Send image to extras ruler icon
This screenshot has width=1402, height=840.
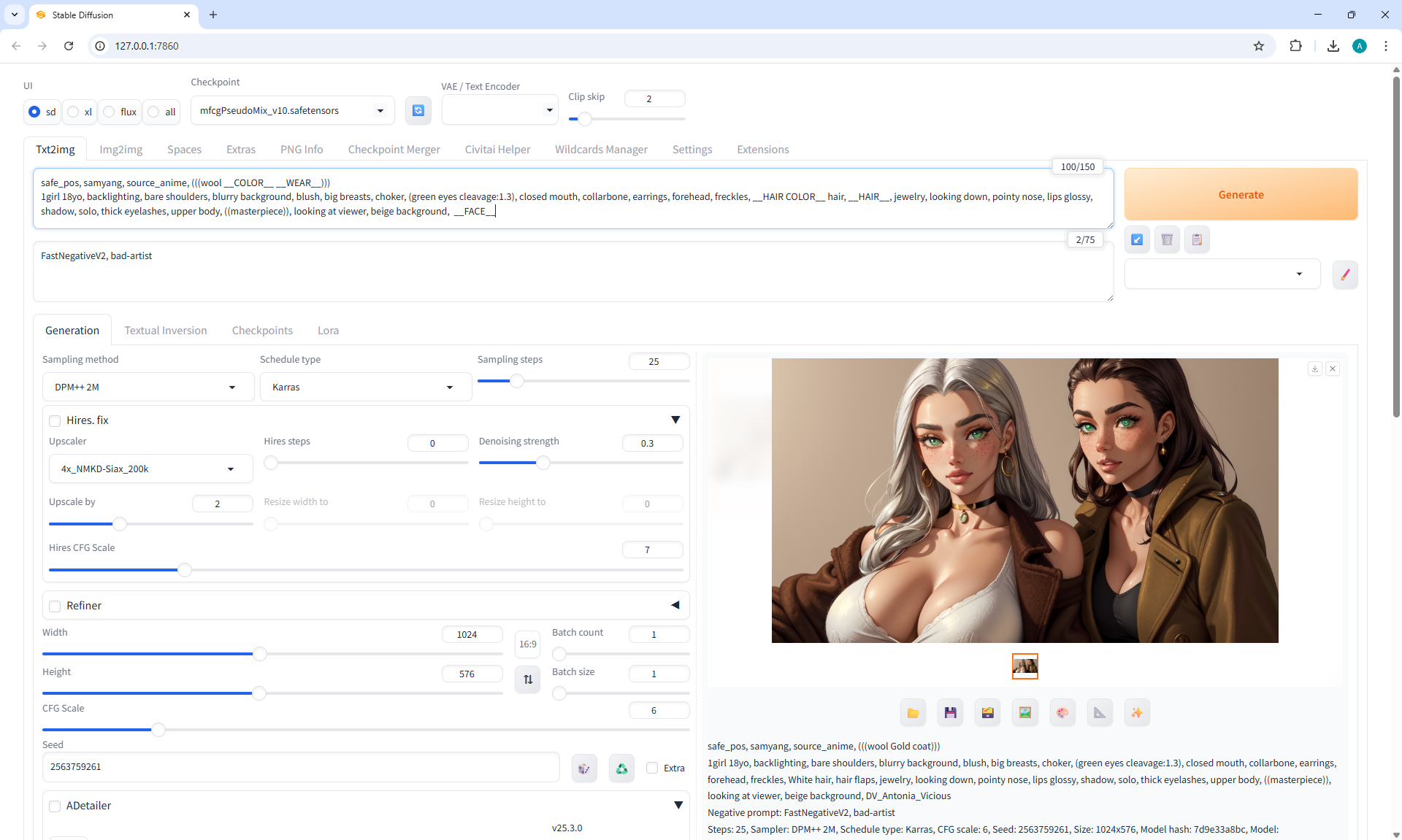pos(1100,713)
